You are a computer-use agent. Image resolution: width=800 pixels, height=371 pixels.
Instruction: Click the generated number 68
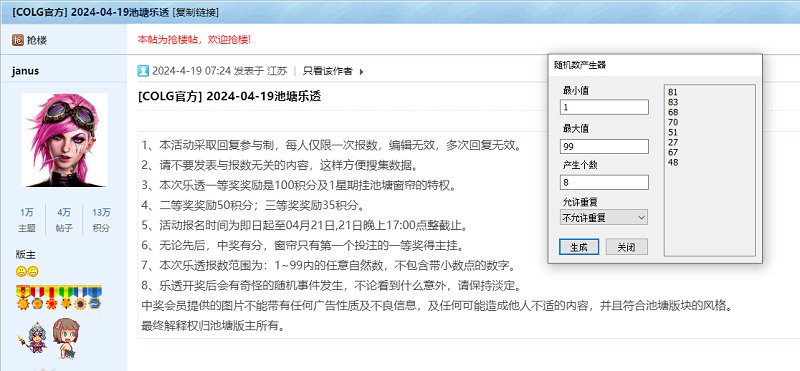672,112
